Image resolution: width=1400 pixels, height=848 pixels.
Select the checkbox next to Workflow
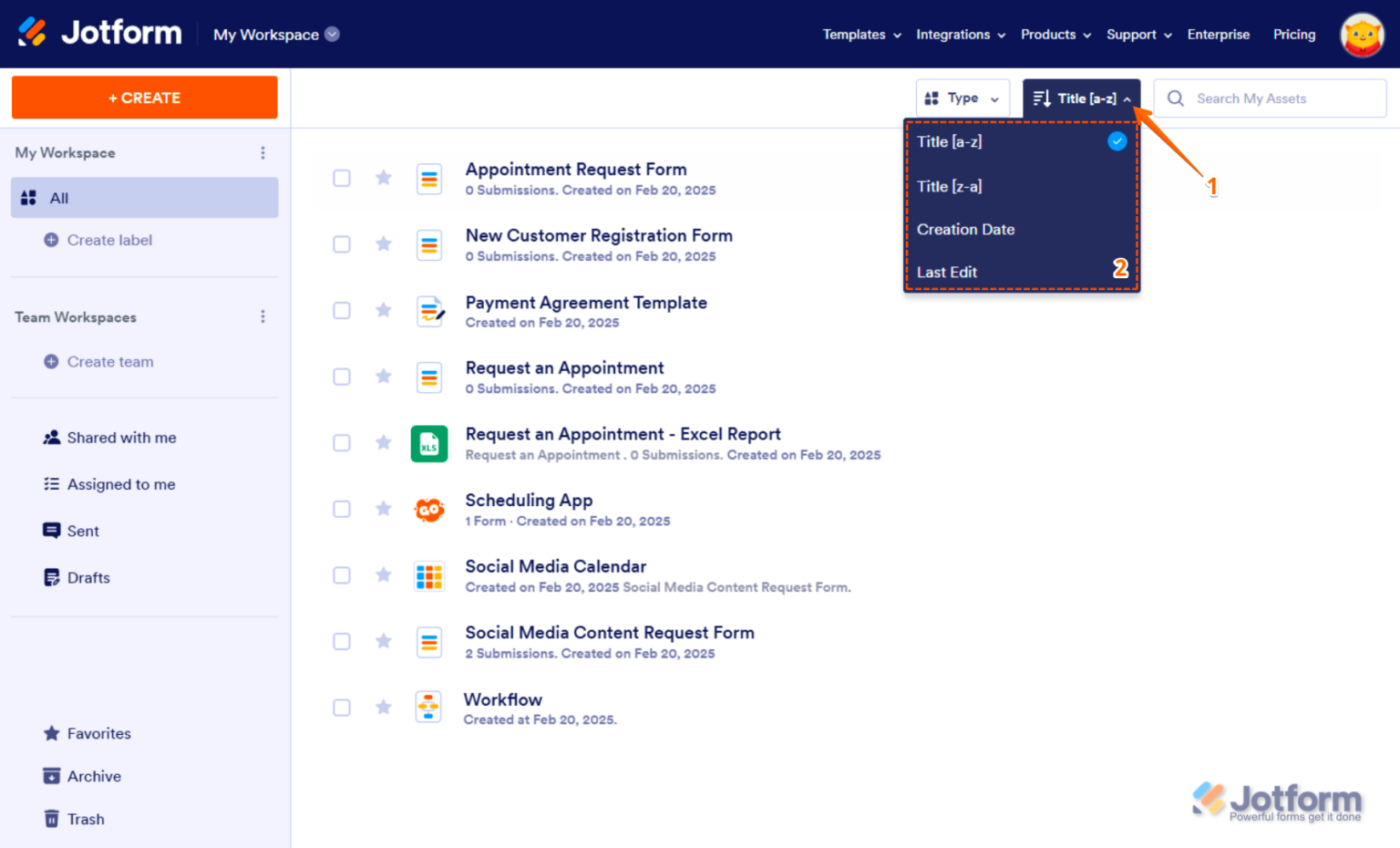[x=342, y=707]
